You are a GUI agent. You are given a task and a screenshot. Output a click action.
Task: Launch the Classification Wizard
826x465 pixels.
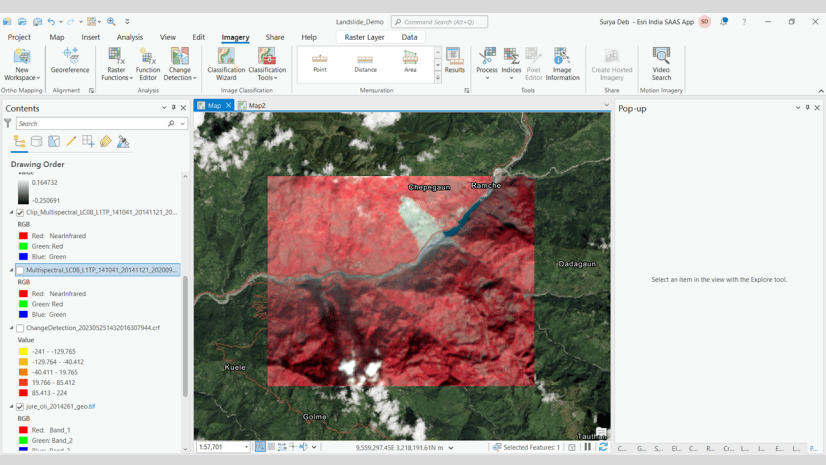coord(226,64)
